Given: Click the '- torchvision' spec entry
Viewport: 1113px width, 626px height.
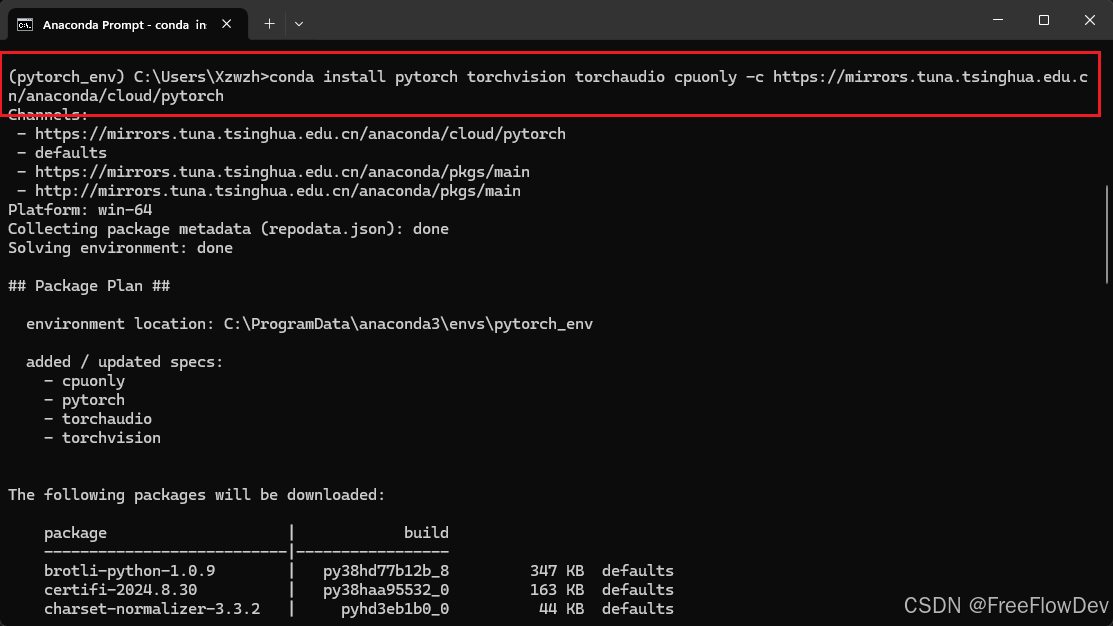Looking at the screenshot, I should coord(102,438).
